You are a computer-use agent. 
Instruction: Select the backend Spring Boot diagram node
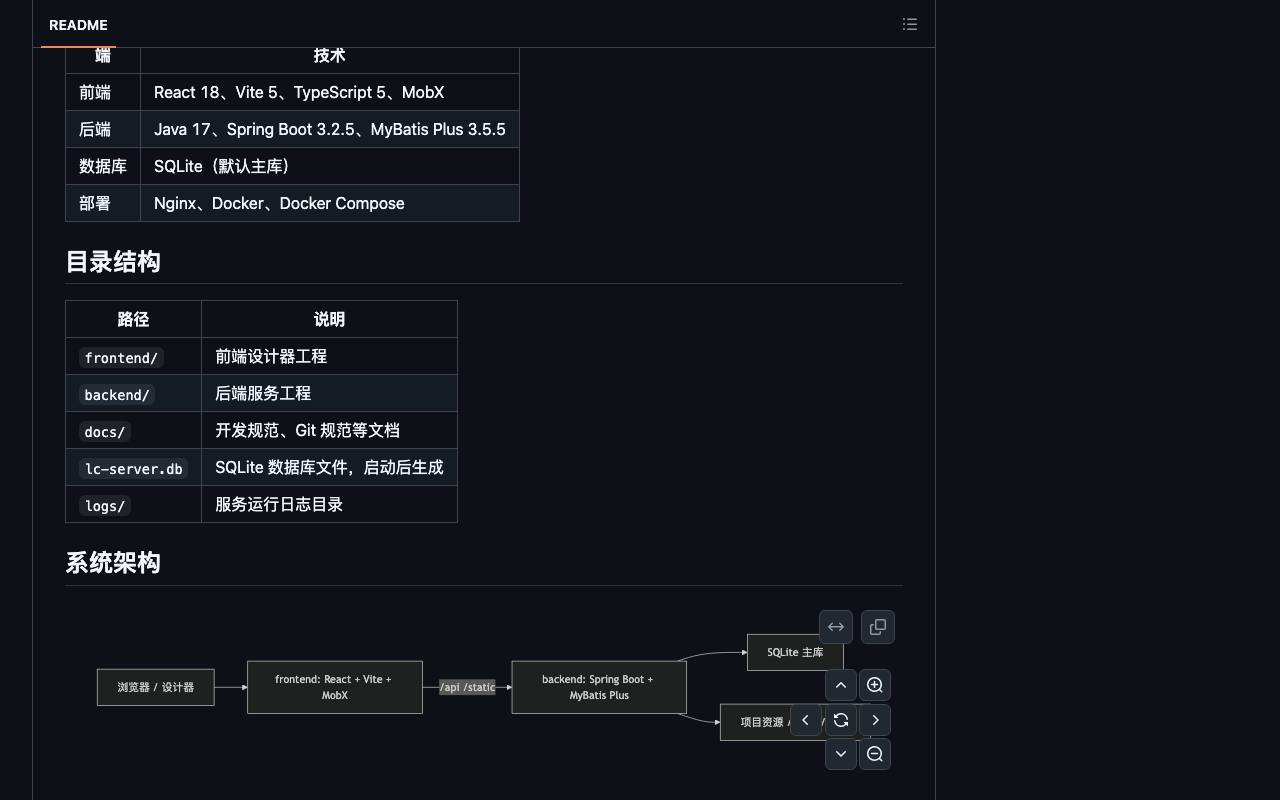[x=599, y=687]
